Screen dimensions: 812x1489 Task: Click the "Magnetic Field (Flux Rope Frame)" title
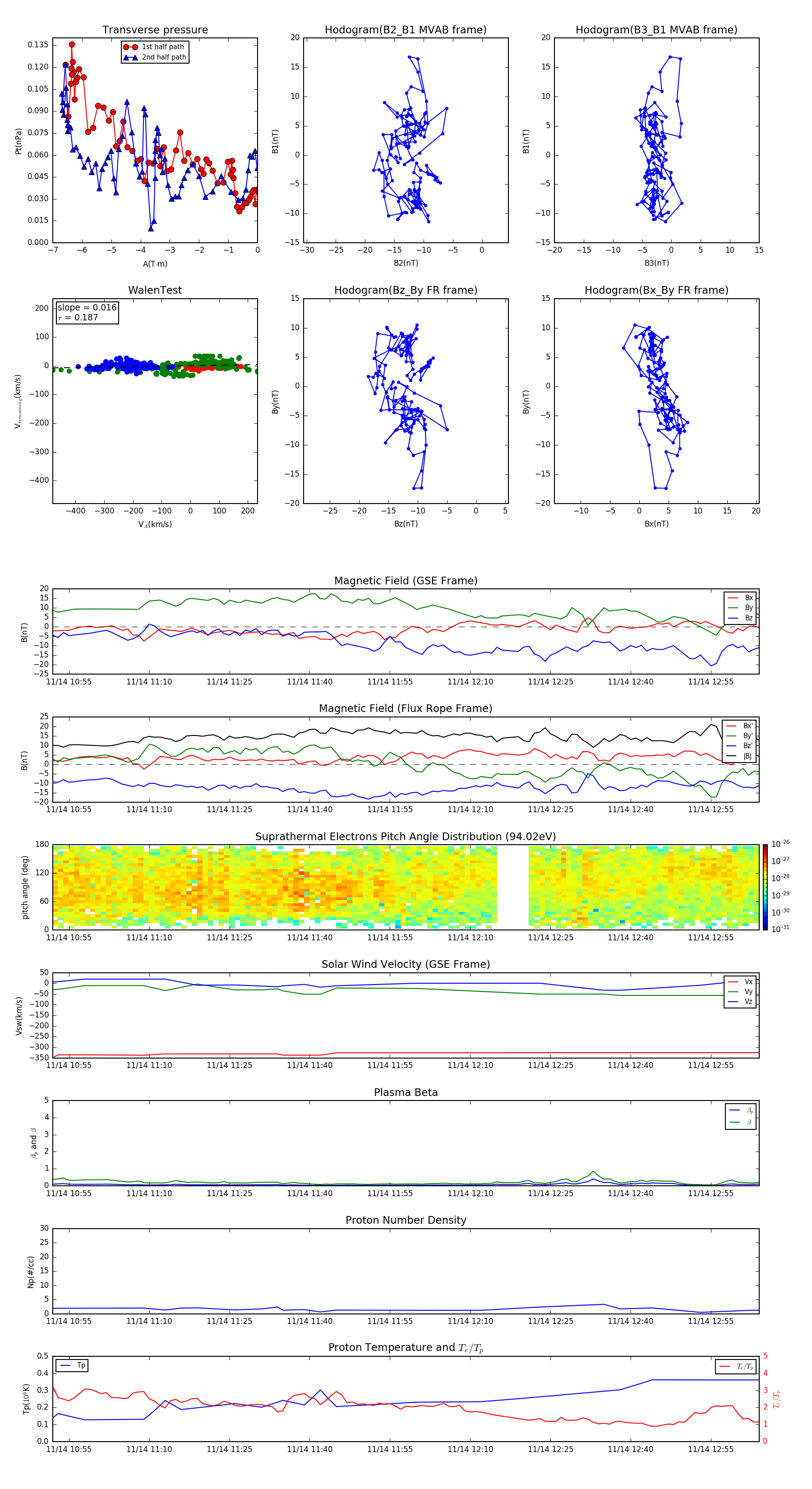tap(406, 709)
